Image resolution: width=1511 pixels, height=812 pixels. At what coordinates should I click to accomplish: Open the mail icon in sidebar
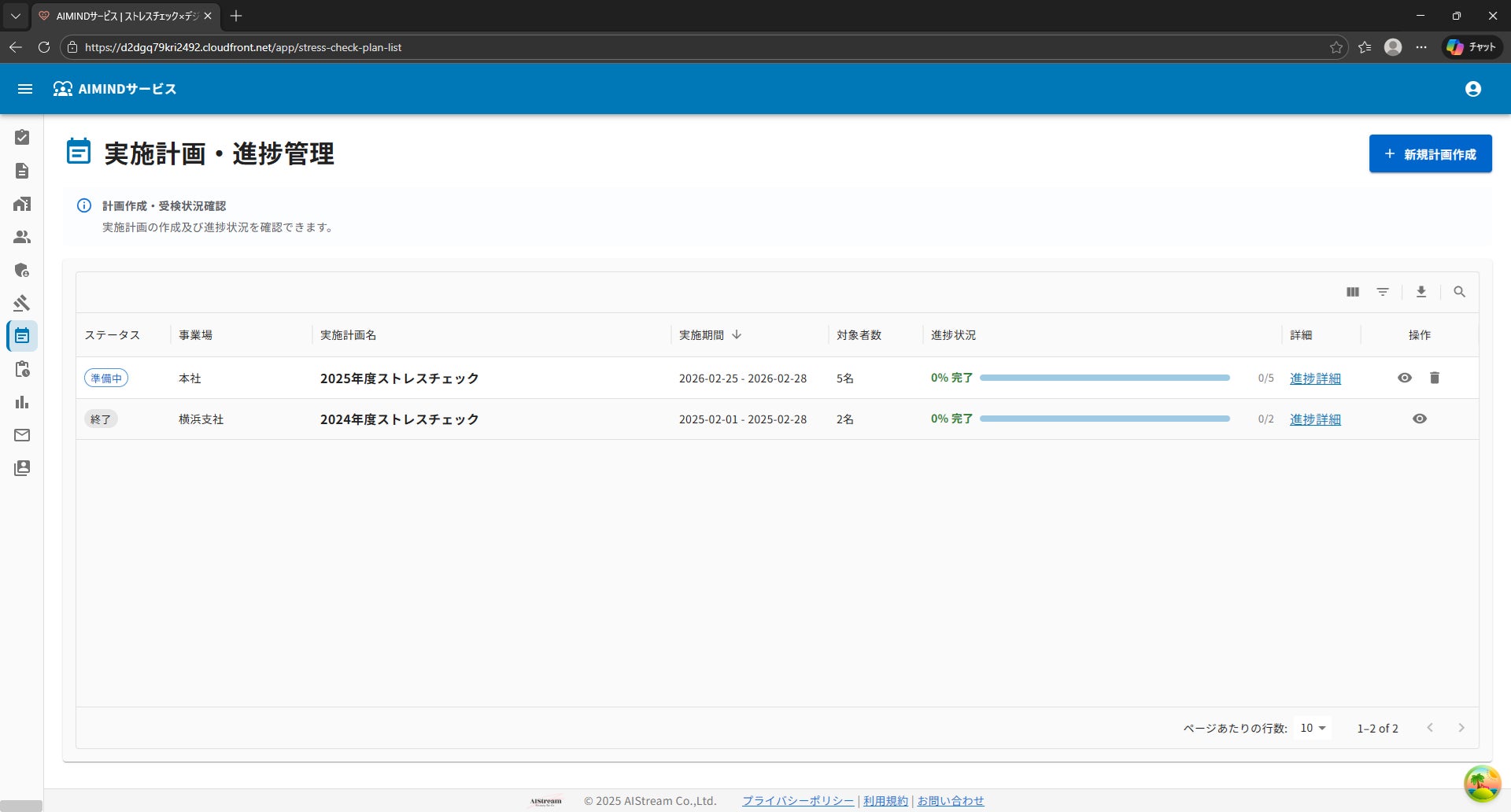tap(22, 435)
